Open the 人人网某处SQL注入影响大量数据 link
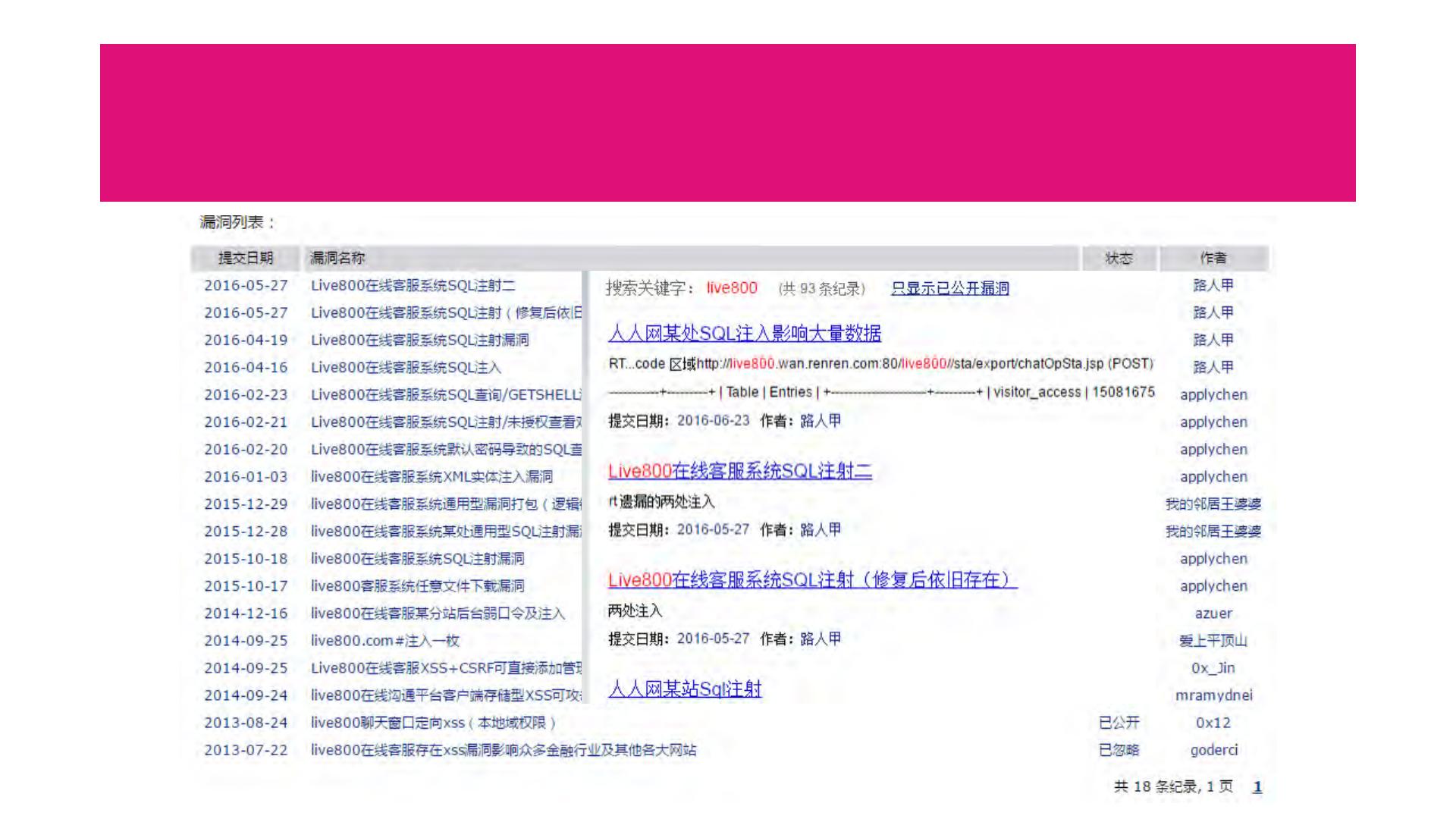Image resolution: width=1456 pixels, height=819 pixels. pyautogui.click(x=744, y=334)
